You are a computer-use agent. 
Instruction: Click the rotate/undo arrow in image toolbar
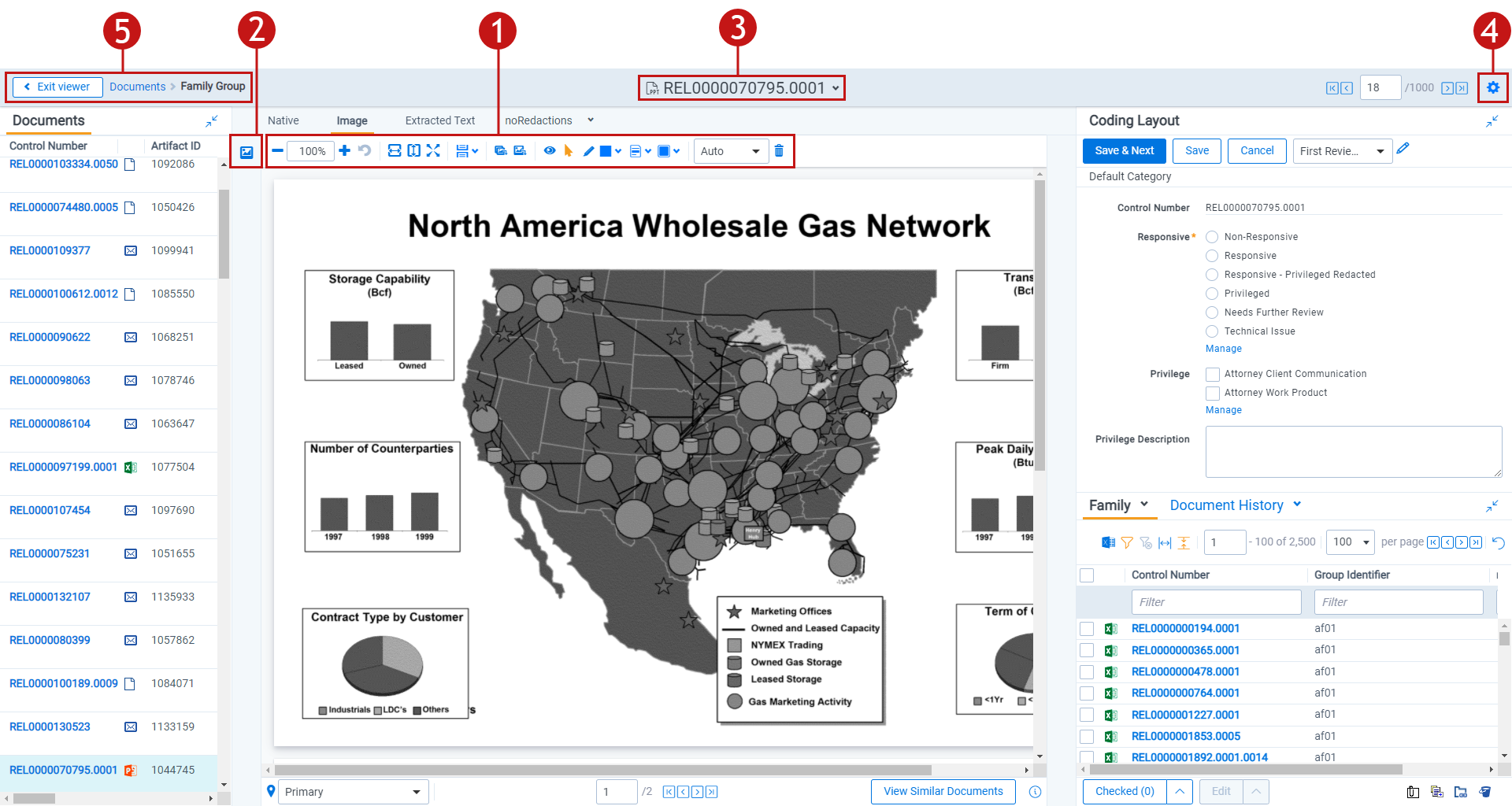pyautogui.click(x=365, y=150)
